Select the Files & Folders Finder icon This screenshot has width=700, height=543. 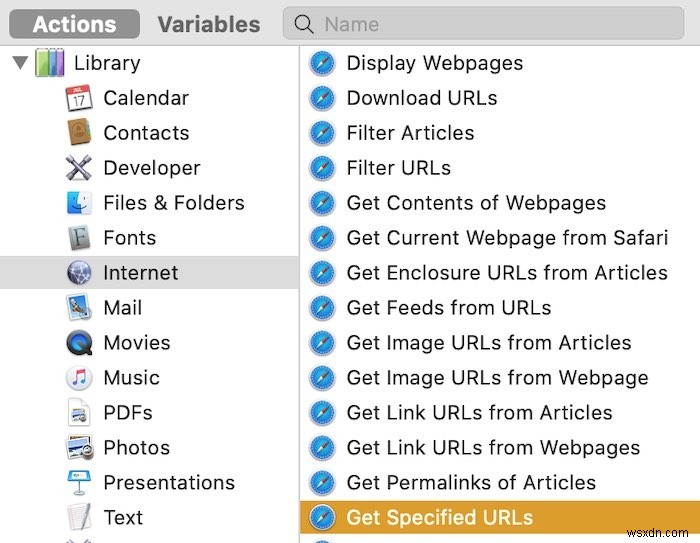pos(79,203)
